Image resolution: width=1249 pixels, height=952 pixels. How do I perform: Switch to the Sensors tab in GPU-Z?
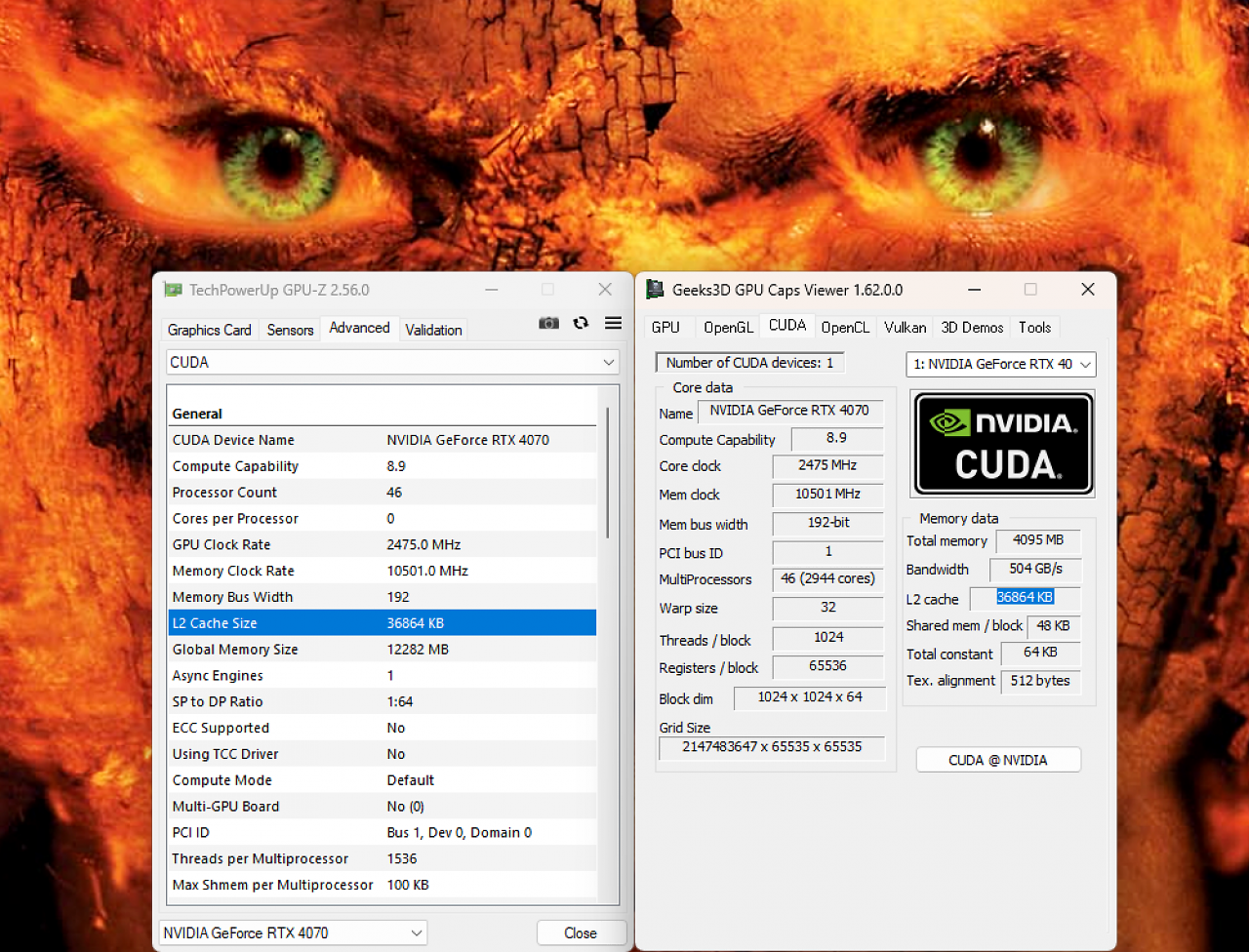(290, 330)
